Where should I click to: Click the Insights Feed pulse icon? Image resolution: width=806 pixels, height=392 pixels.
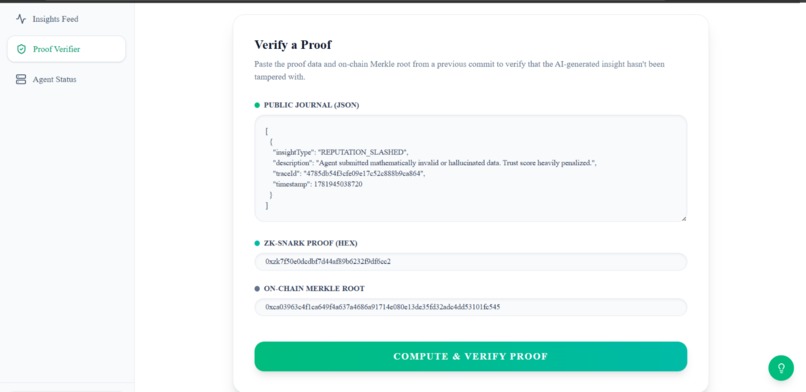(x=21, y=19)
